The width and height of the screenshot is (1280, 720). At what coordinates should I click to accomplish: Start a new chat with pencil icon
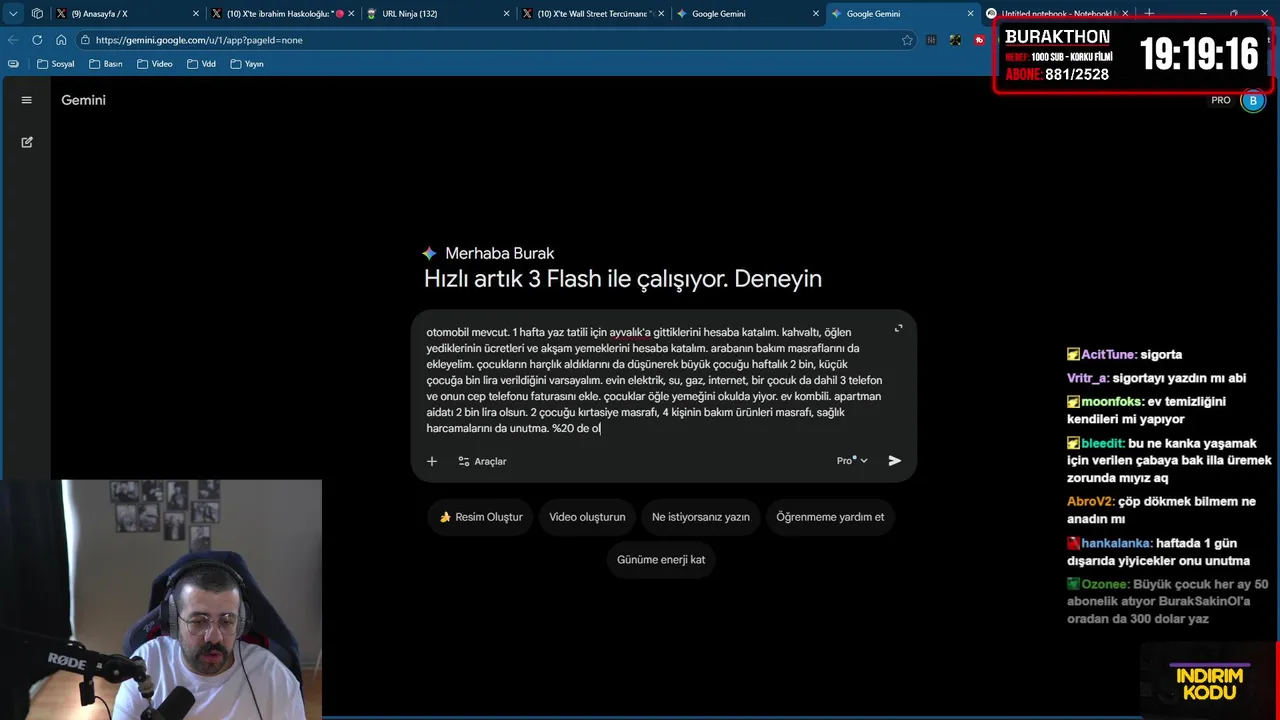point(27,142)
